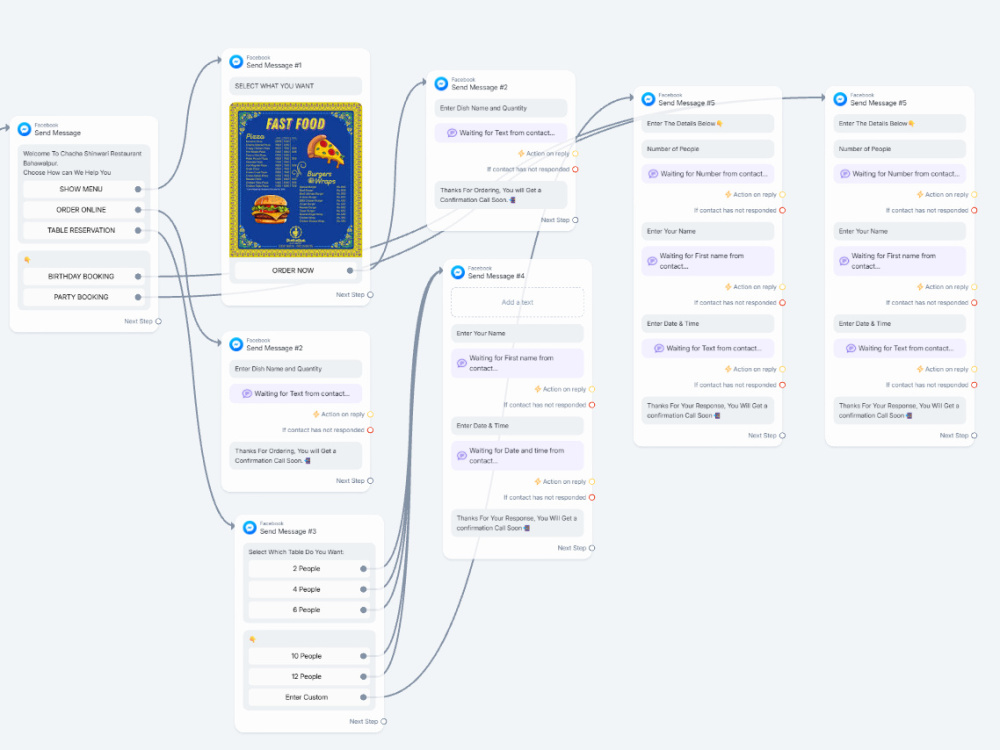The height and width of the screenshot is (750, 1000).
Task: Click the connector dot beside 2 People
Action: [363, 569]
